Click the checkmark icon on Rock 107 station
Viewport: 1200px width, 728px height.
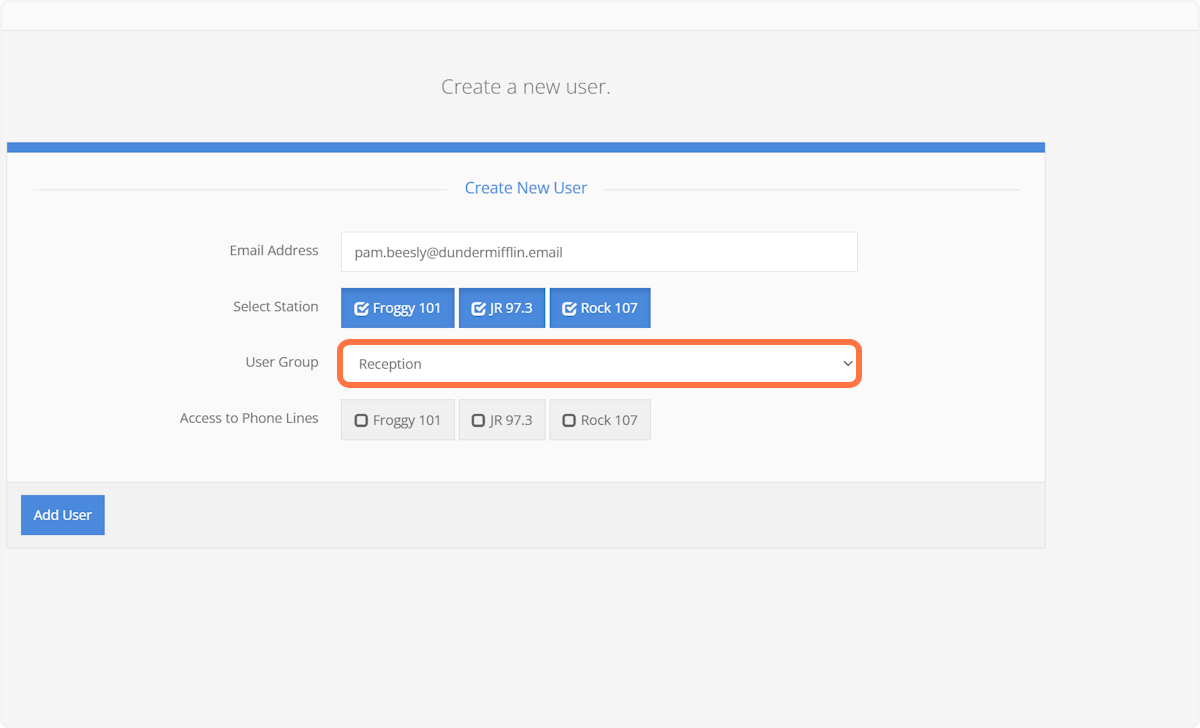570,307
